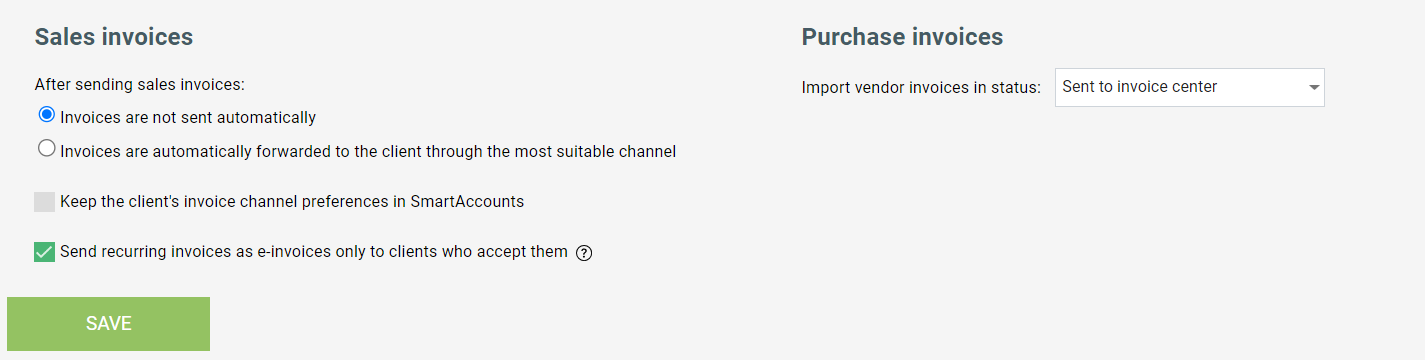Uncheck 'Send recurring invoices as e-invoices' option
This screenshot has width=1425, height=360.
[x=44, y=252]
